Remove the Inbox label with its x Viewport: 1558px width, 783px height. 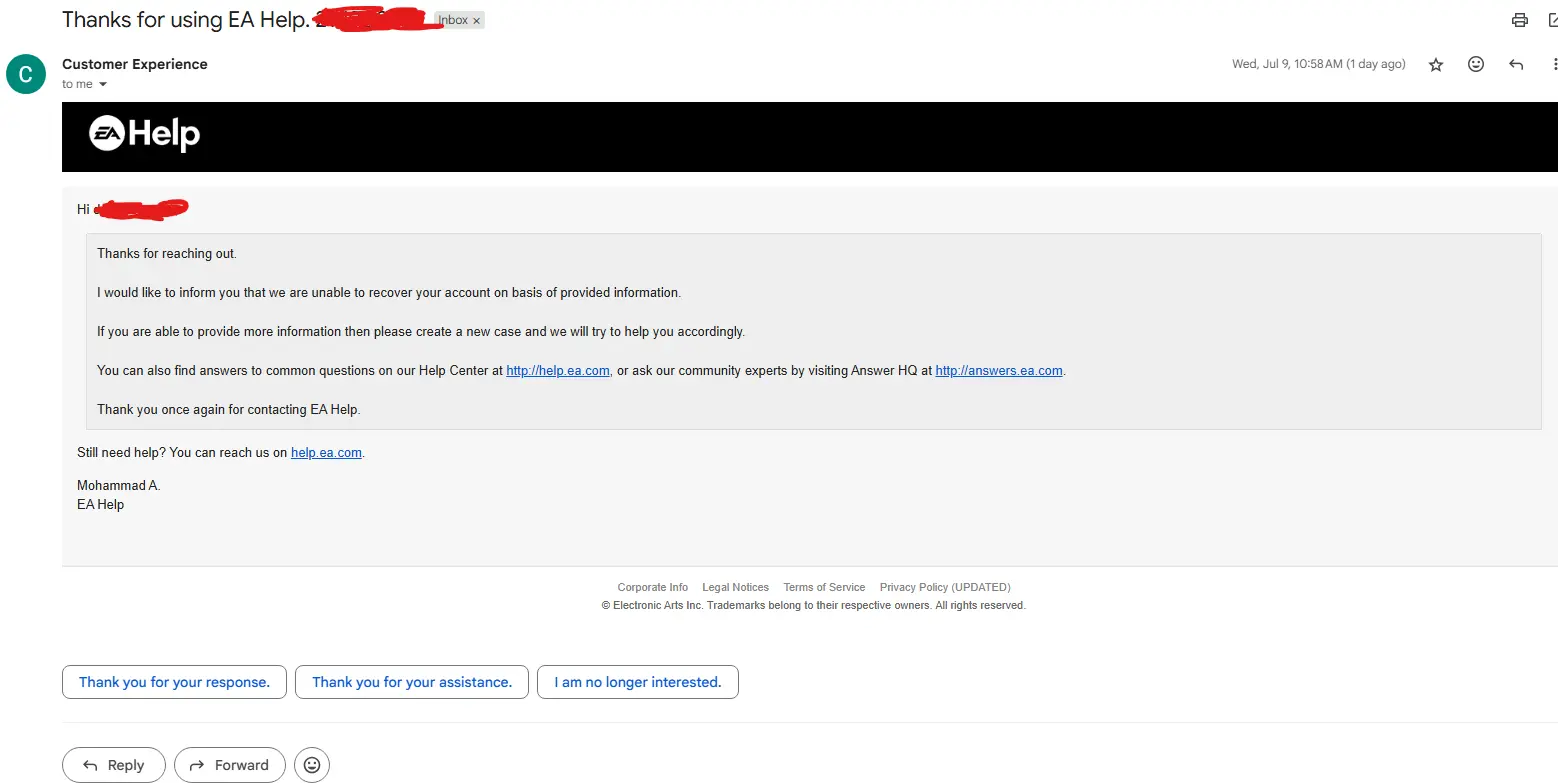[477, 20]
